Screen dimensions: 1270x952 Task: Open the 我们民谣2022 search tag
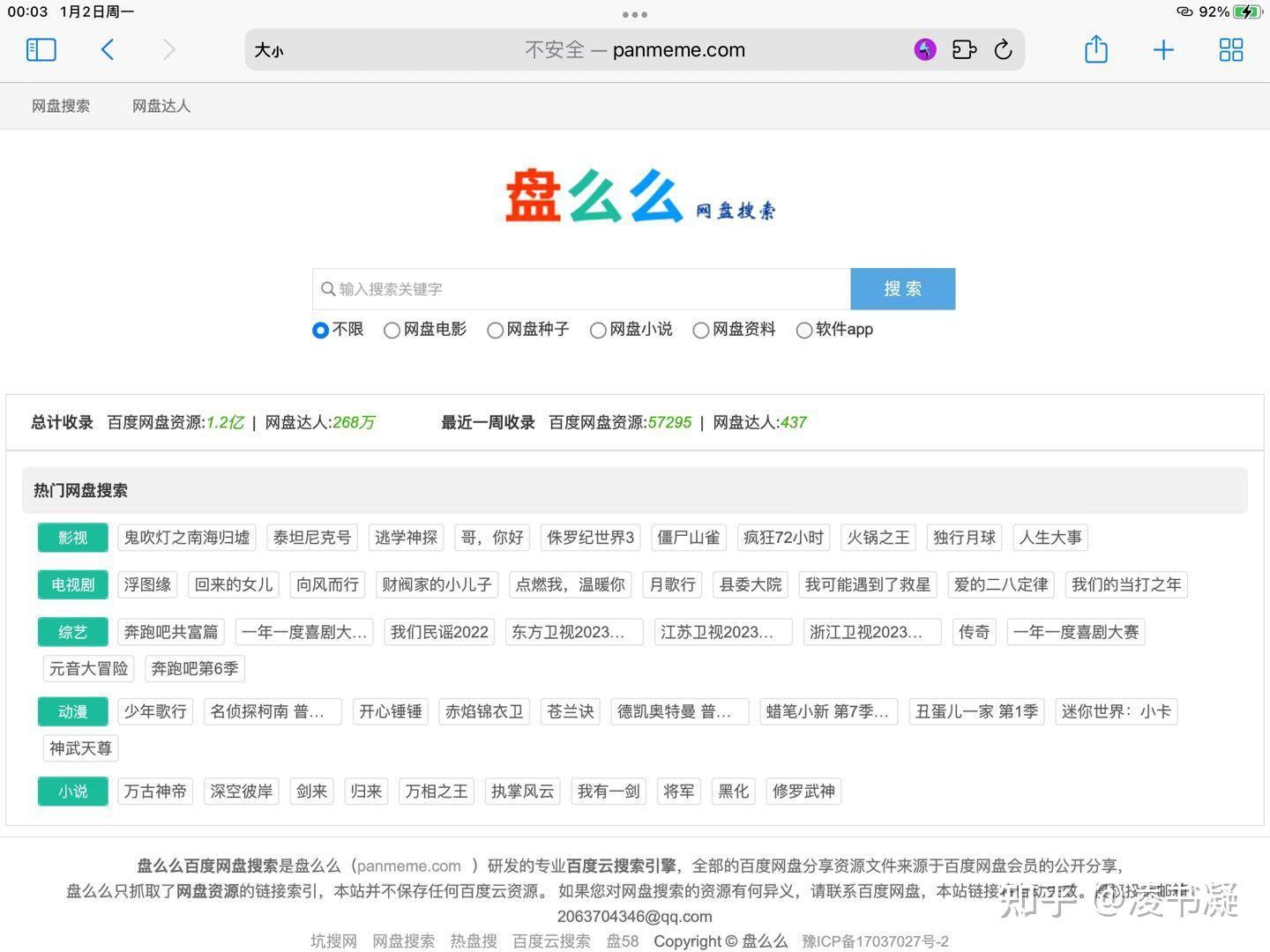pos(439,632)
